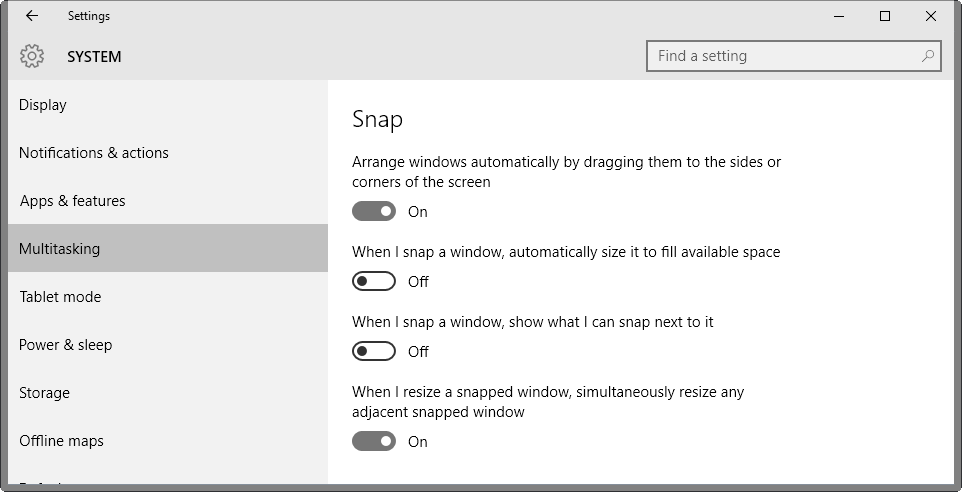
Task: Turn off simultaneous resize adjacent window toggle
Action: [x=374, y=441]
